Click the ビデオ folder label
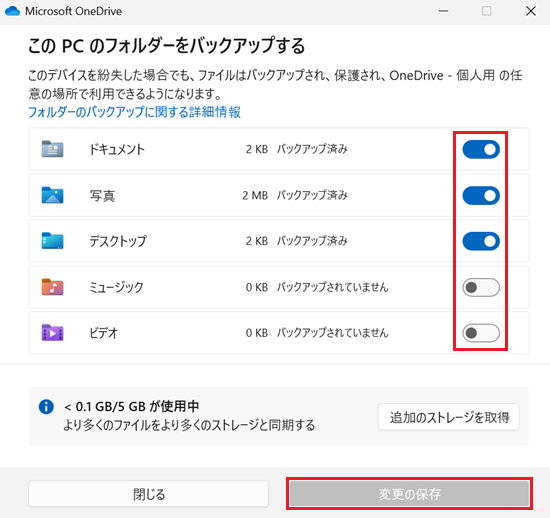 [x=103, y=333]
